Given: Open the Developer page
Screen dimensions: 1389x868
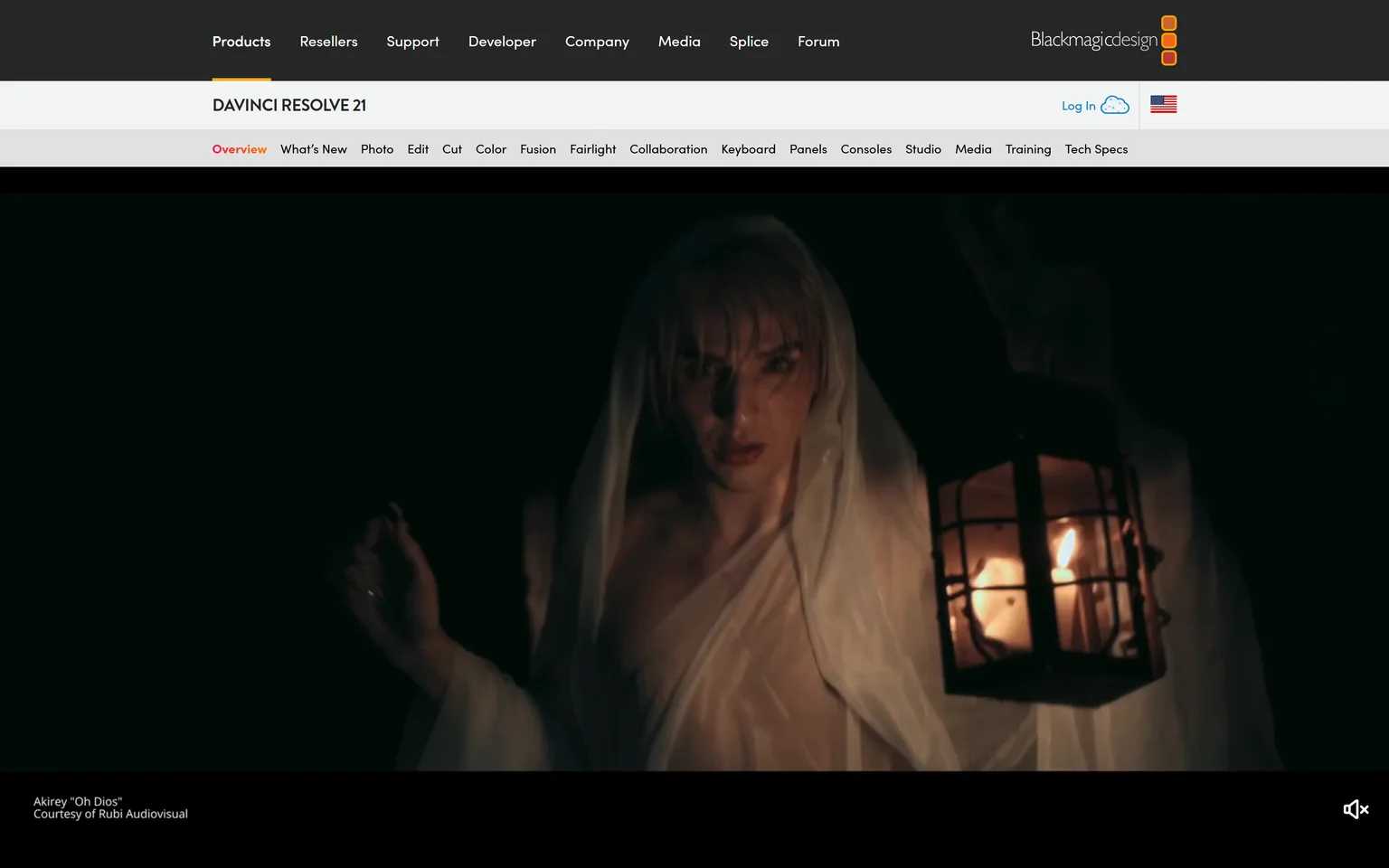Looking at the screenshot, I should [502, 42].
